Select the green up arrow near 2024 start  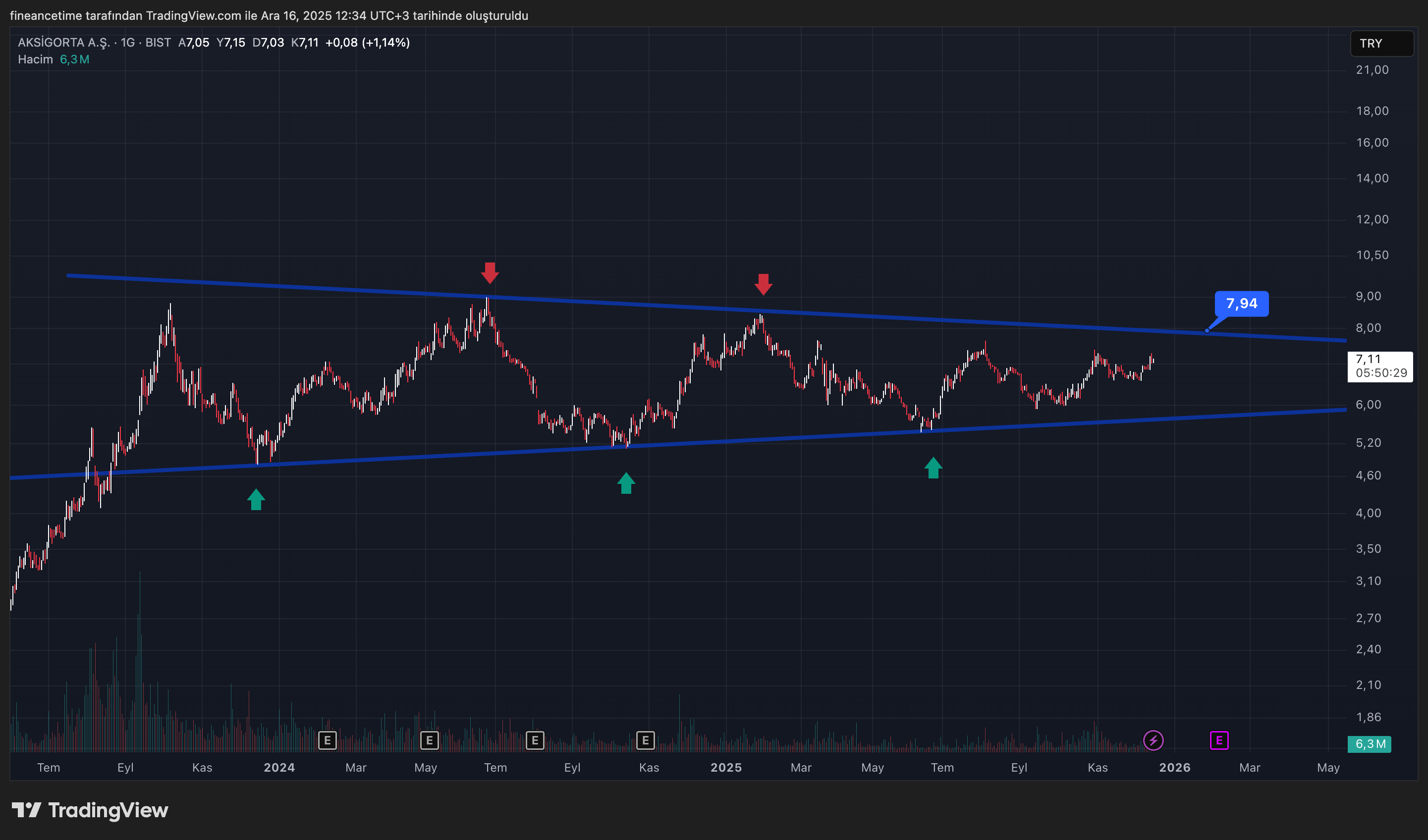point(256,500)
